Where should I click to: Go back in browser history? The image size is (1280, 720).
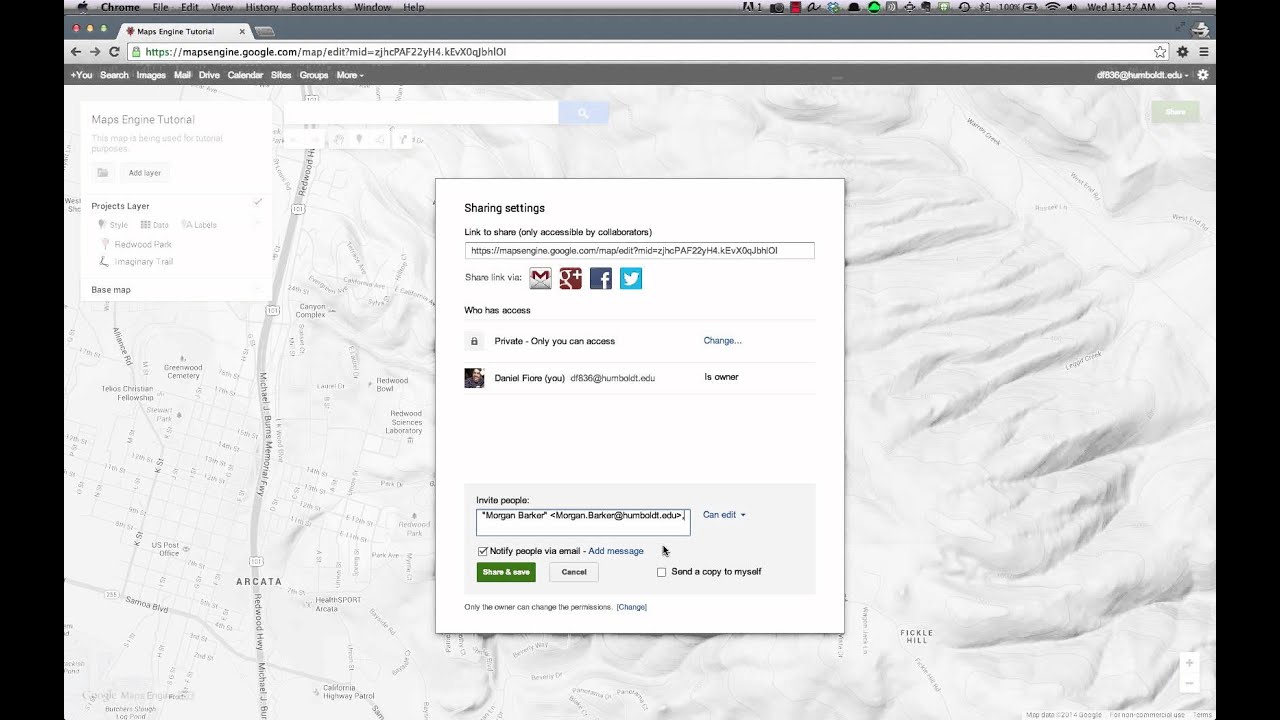click(x=76, y=51)
